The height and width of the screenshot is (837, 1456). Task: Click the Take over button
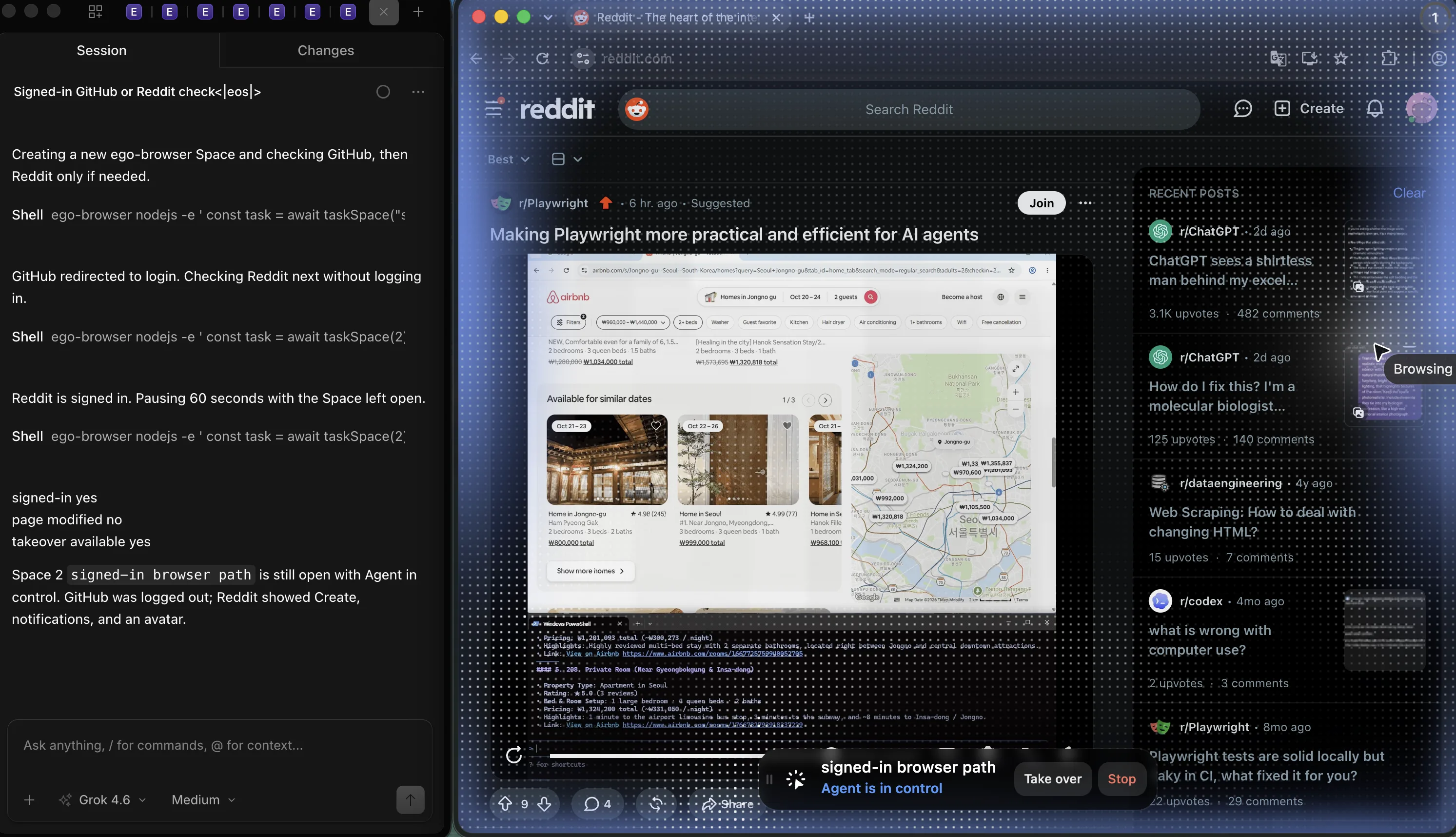(x=1053, y=779)
